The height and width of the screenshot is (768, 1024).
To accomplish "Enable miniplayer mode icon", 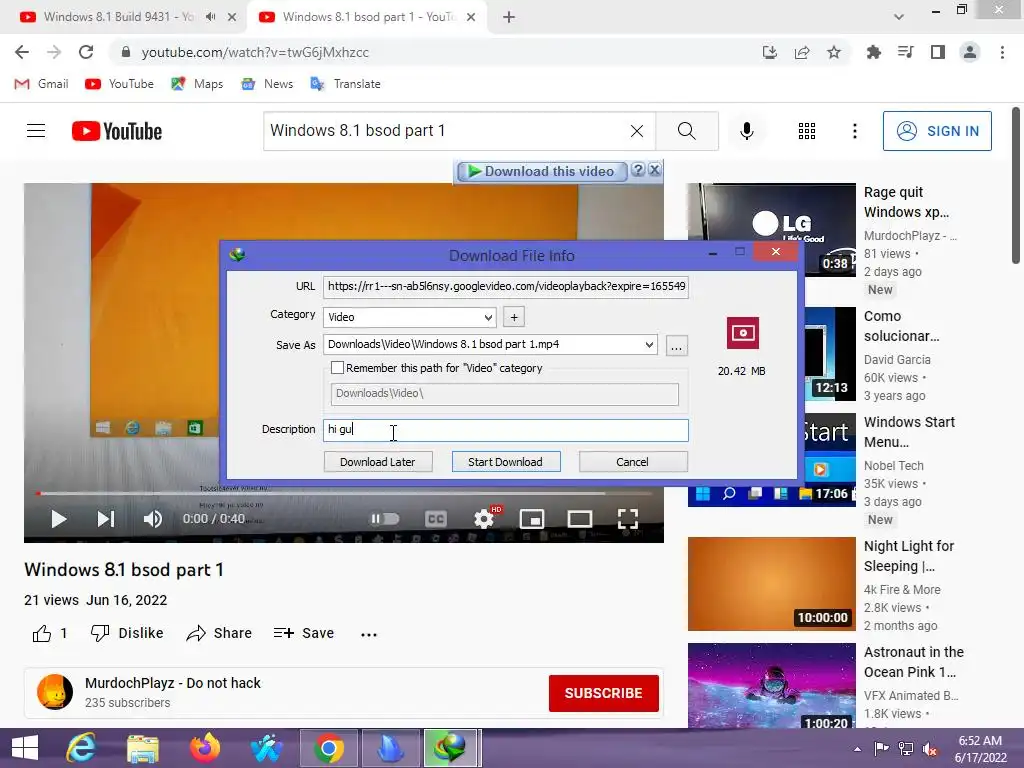I will point(532,519).
